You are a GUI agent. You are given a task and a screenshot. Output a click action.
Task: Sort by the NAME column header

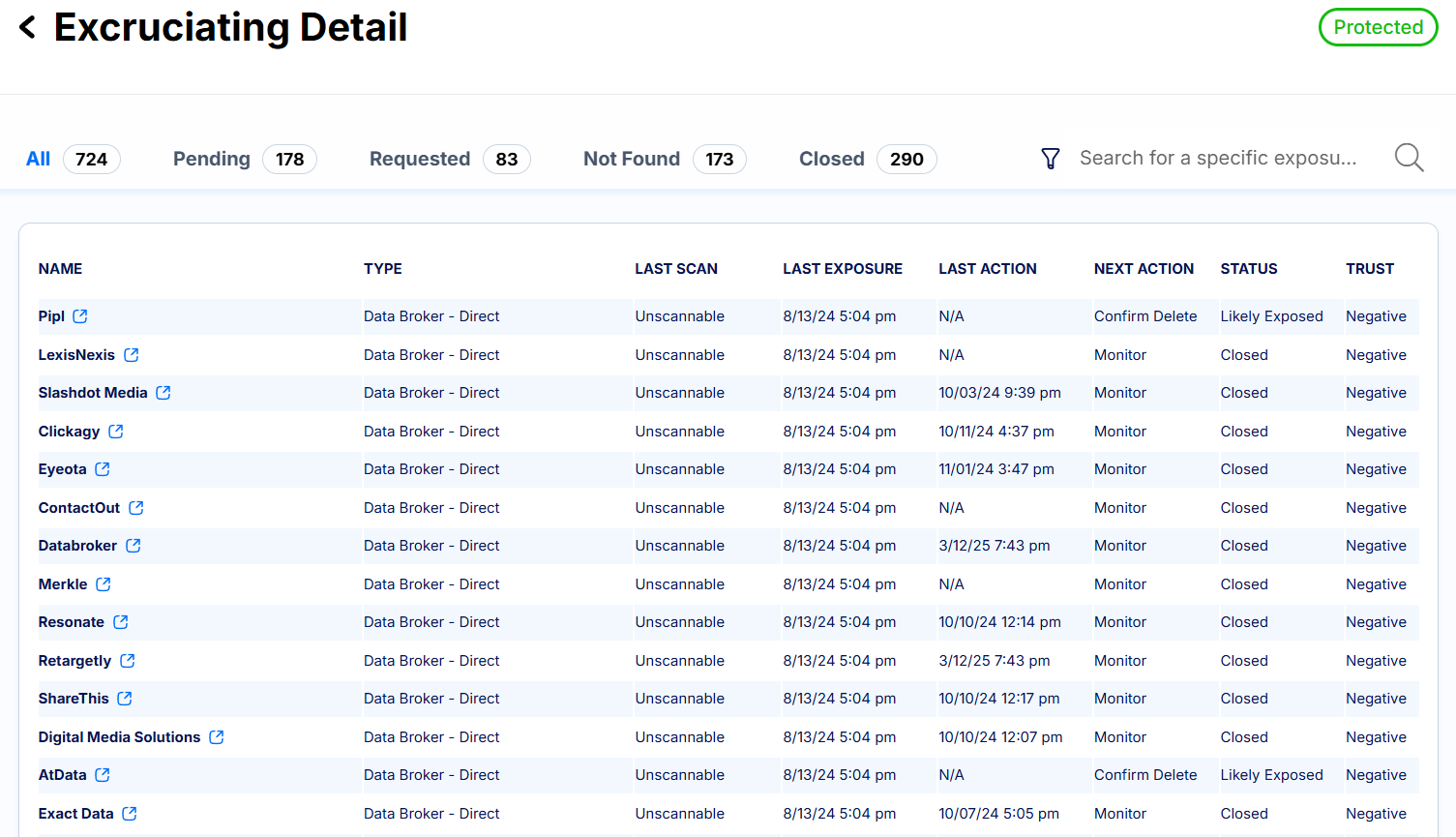point(60,269)
